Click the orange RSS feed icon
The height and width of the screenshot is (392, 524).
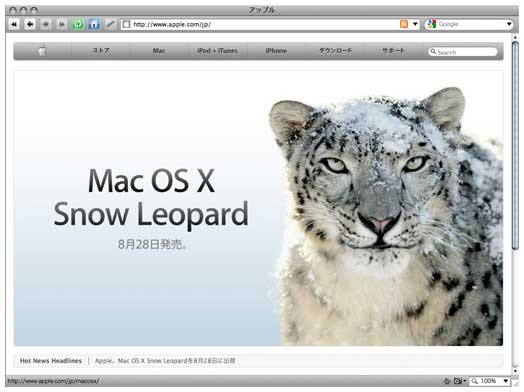404,24
